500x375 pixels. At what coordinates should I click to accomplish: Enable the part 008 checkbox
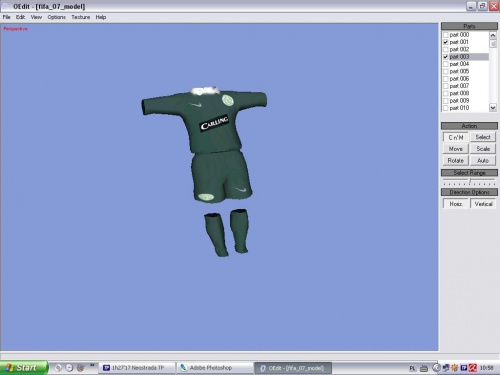coord(445,93)
